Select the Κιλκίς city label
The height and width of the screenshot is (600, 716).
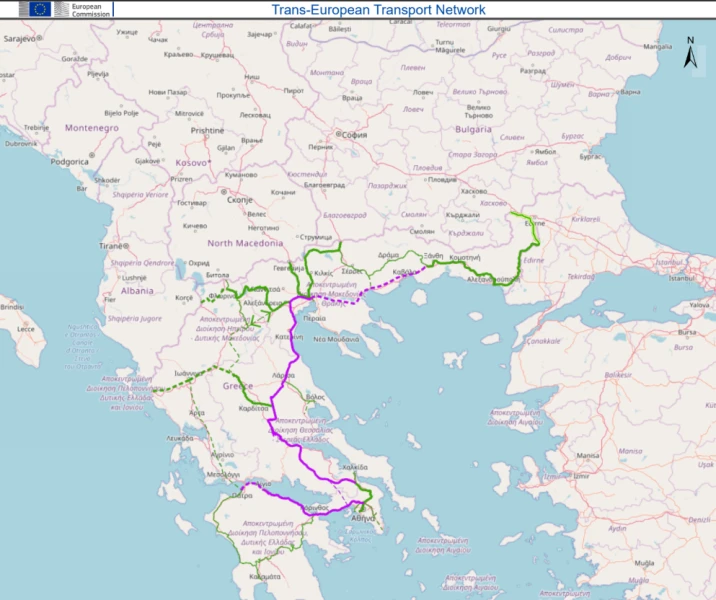coord(324,273)
